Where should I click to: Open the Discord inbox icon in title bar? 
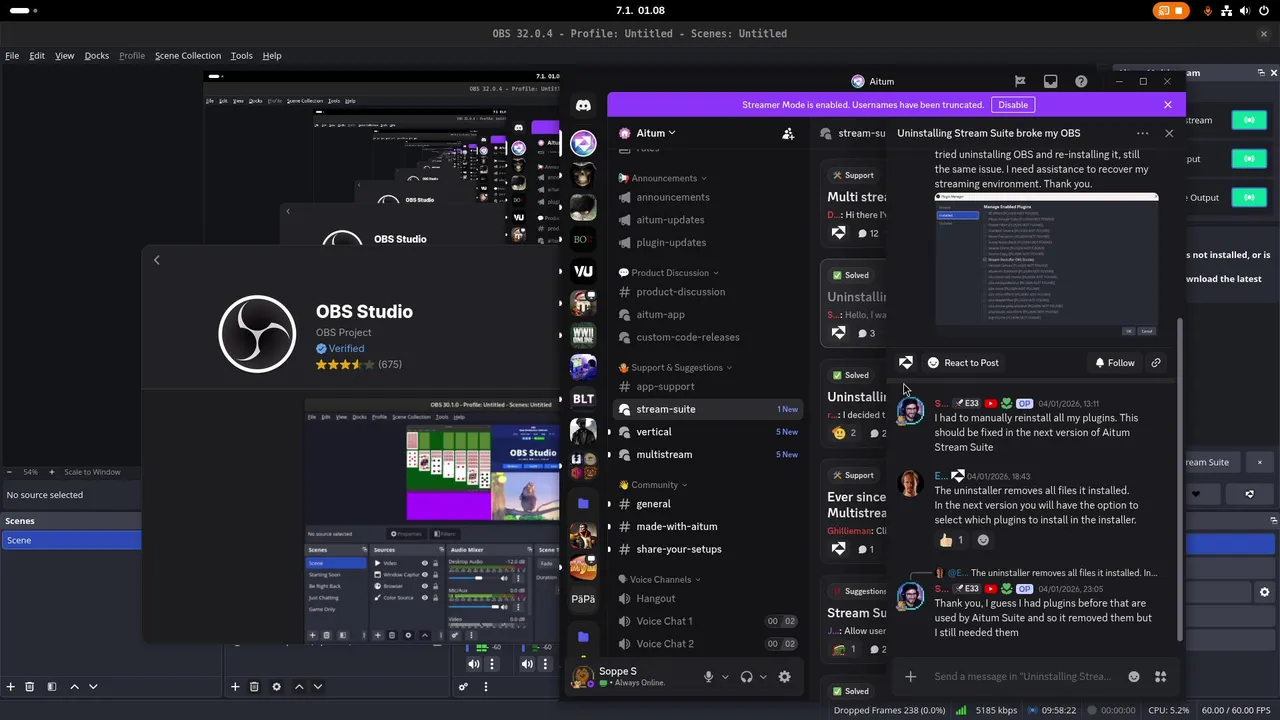(x=1050, y=81)
